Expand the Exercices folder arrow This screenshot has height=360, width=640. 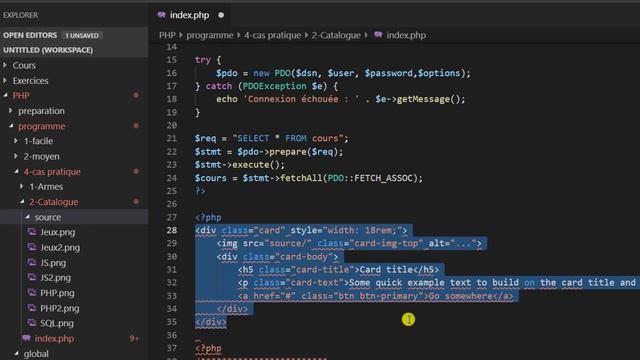click(x=5, y=81)
